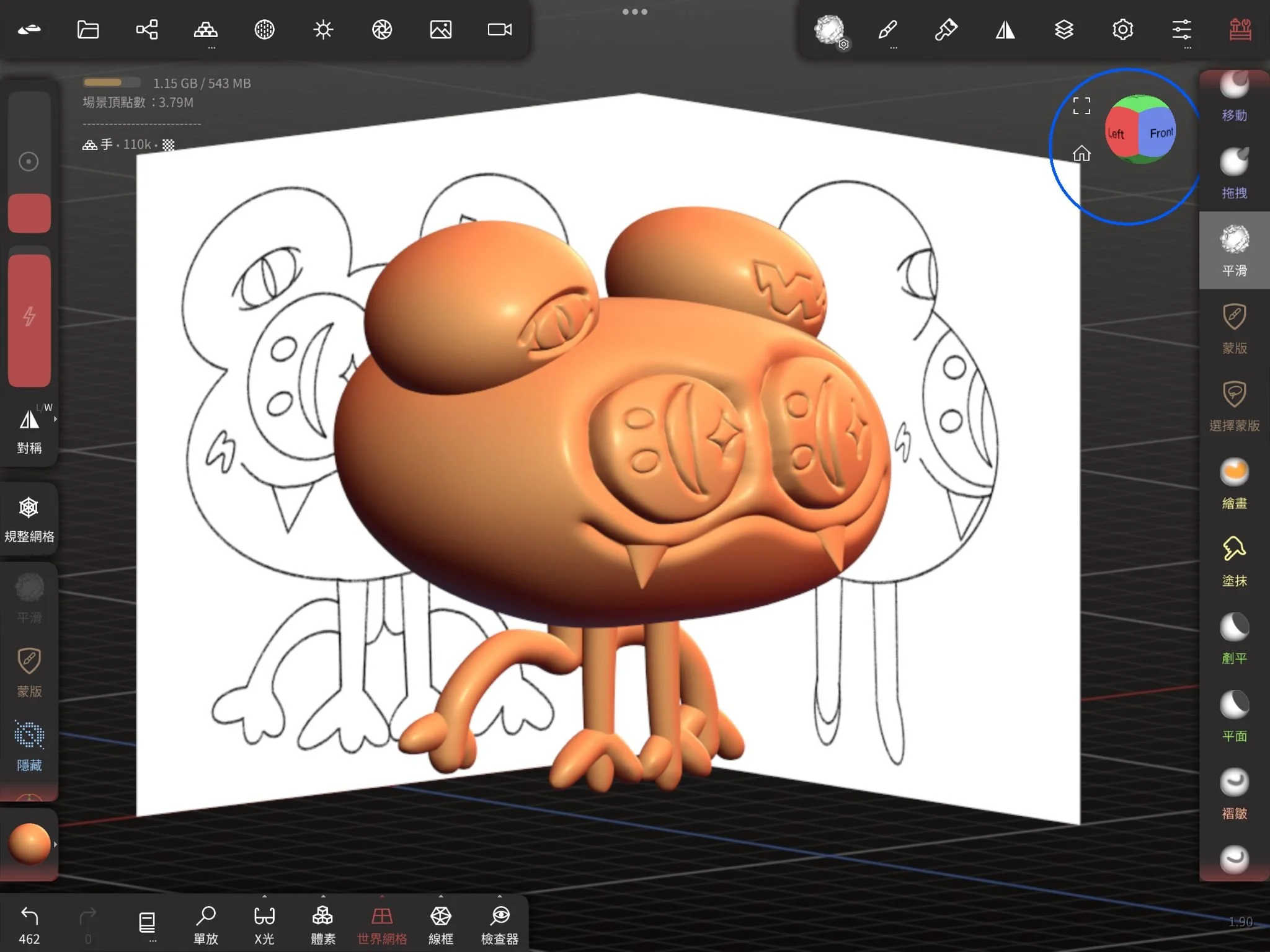Toggle 世界網格 world grid
Image resolution: width=1270 pixels, height=952 pixels.
click(382, 924)
